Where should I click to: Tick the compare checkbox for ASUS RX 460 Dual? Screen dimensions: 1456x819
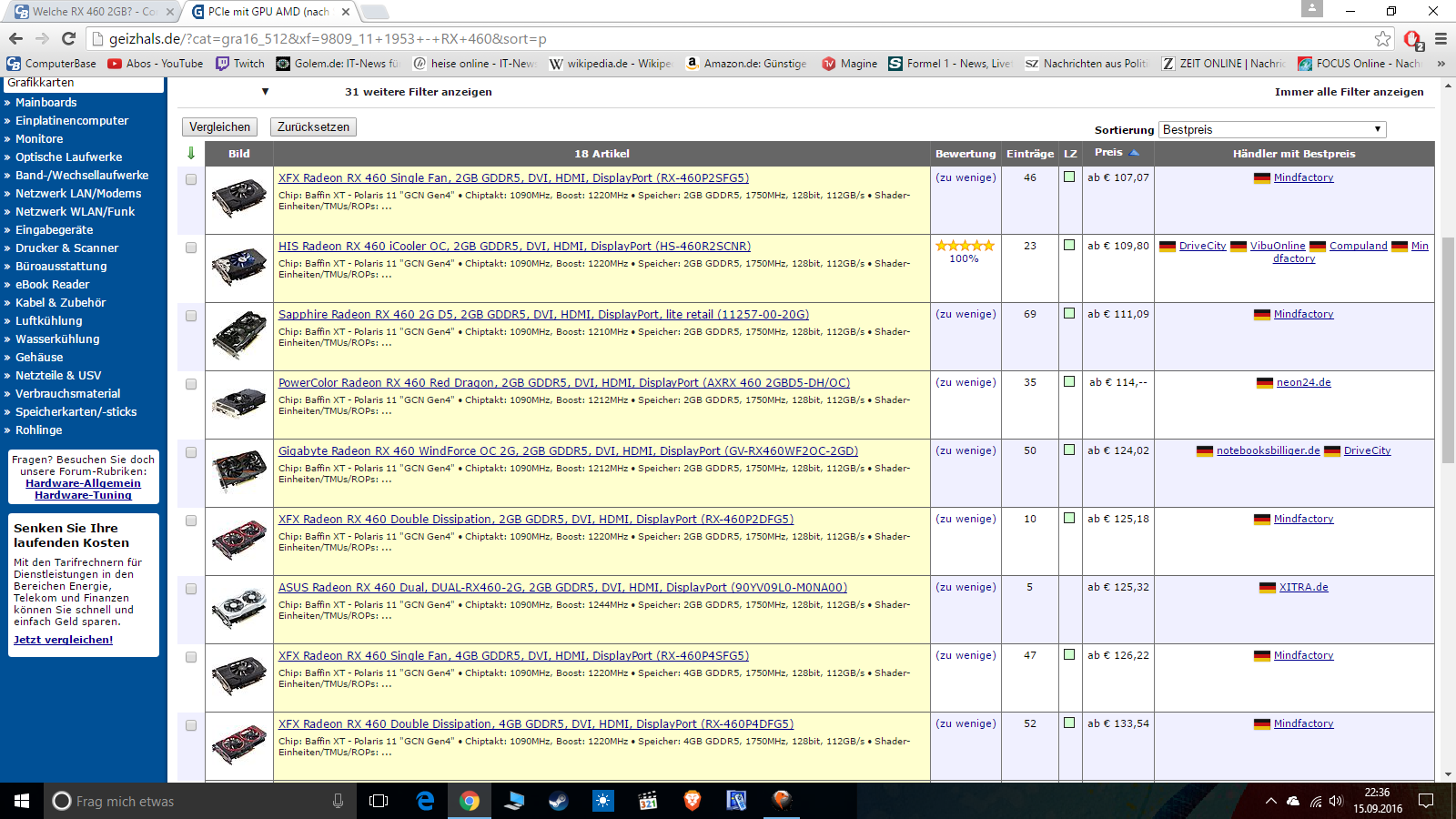(191, 589)
